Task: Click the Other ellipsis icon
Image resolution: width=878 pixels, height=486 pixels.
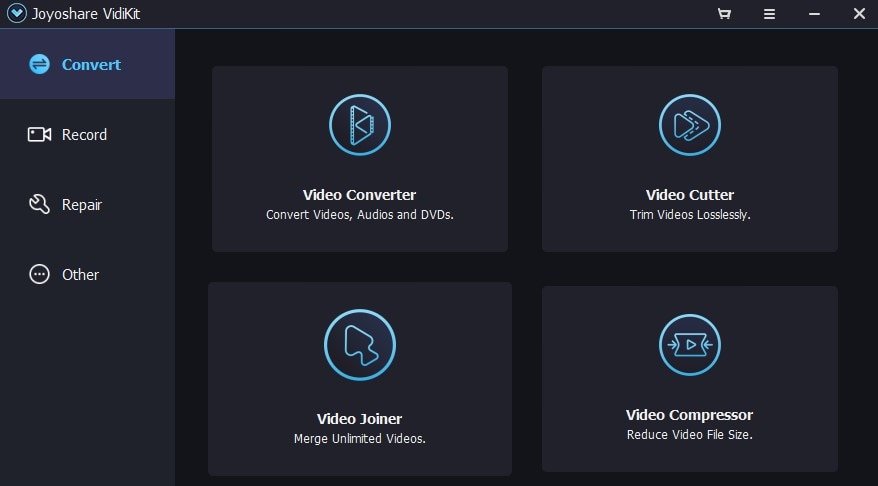Action: [39, 274]
